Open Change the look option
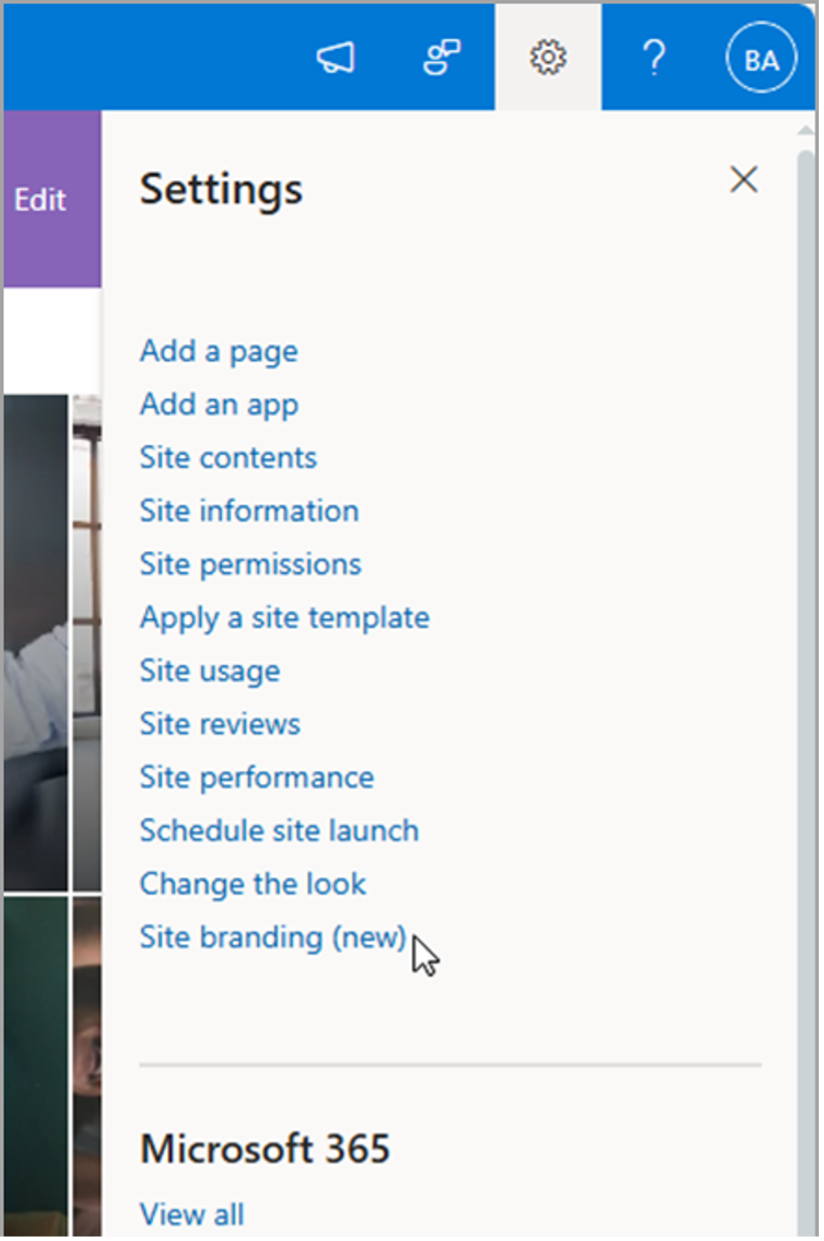This screenshot has height=1241, width=824. point(252,884)
